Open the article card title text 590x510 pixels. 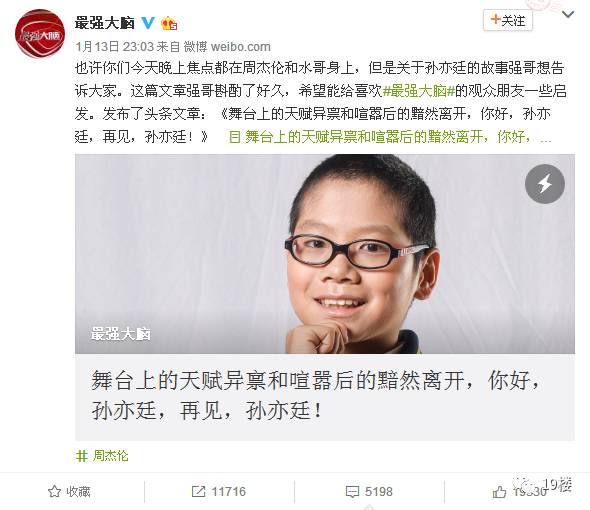316,395
